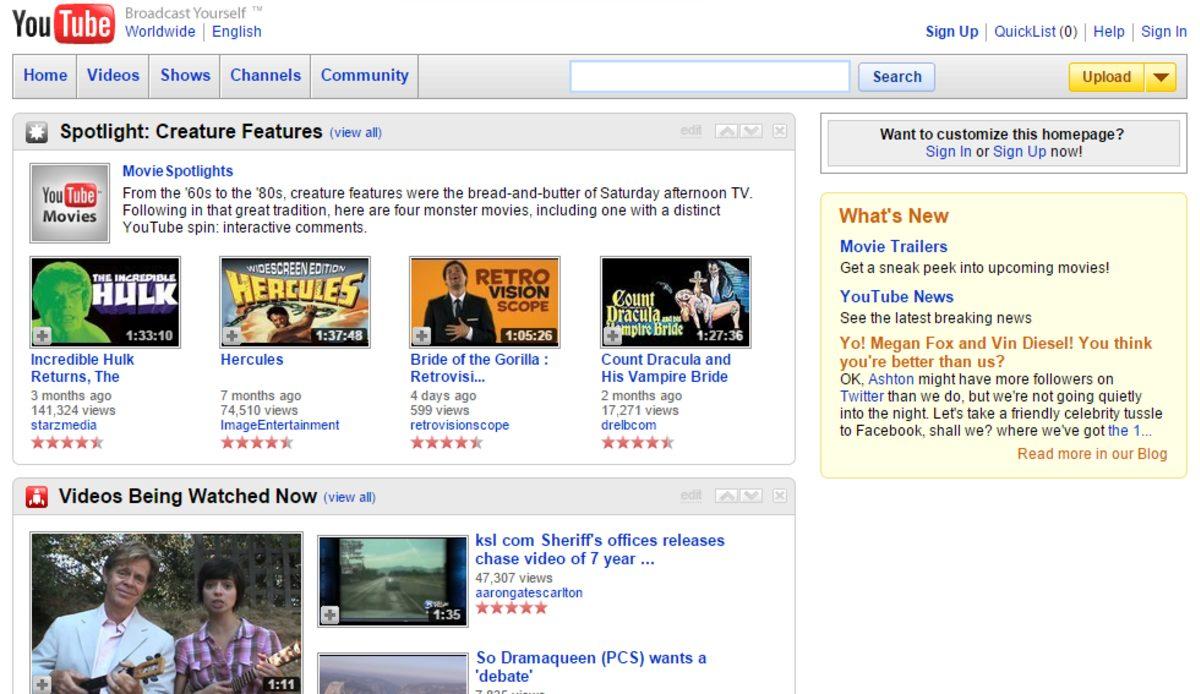Open Count Dracula video thumbnail

pyautogui.click(x=676, y=302)
